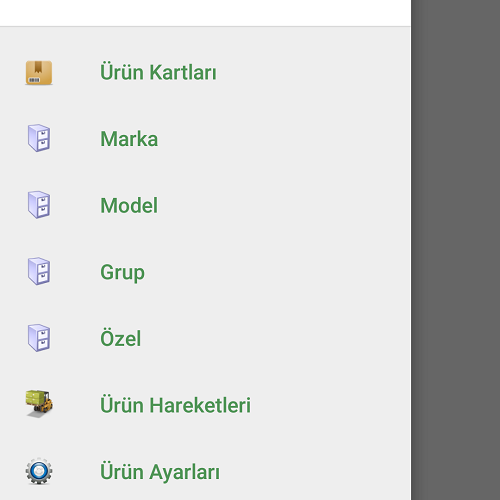Click the cabinet icon beside Model
The height and width of the screenshot is (500, 500).
[x=39, y=205]
